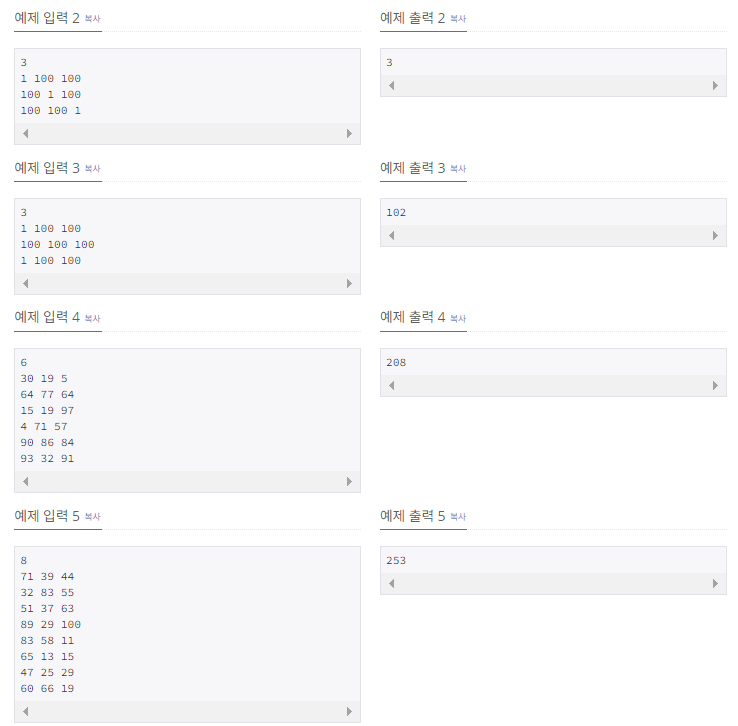The width and height of the screenshot is (738, 726).
Task: Click right scroll arrow of example output 3
Action: click(715, 236)
